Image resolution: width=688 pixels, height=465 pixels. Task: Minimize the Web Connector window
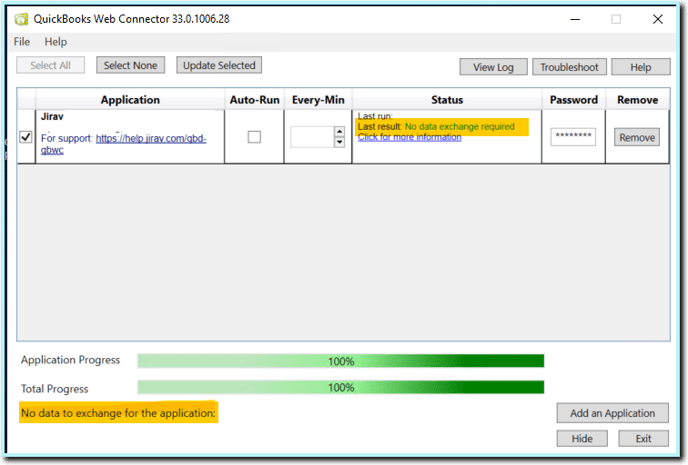(x=575, y=19)
